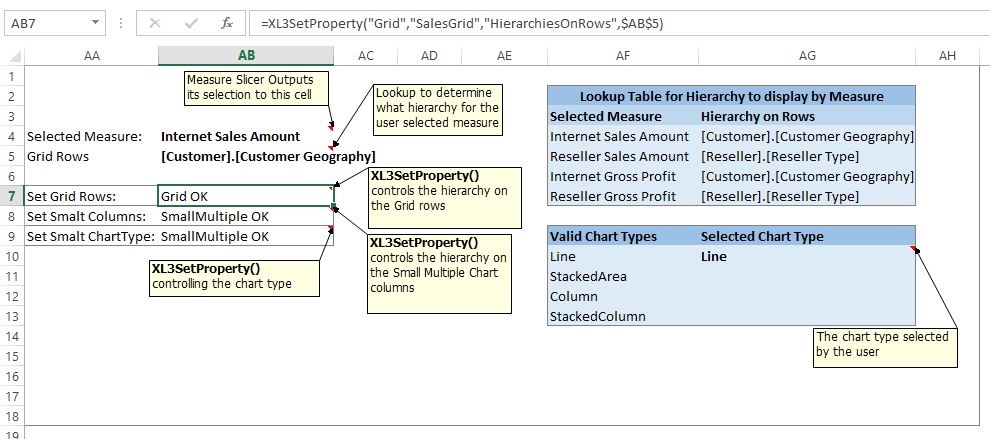990x439 pixels.
Task: Select column header AB
Action: tap(247, 56)
